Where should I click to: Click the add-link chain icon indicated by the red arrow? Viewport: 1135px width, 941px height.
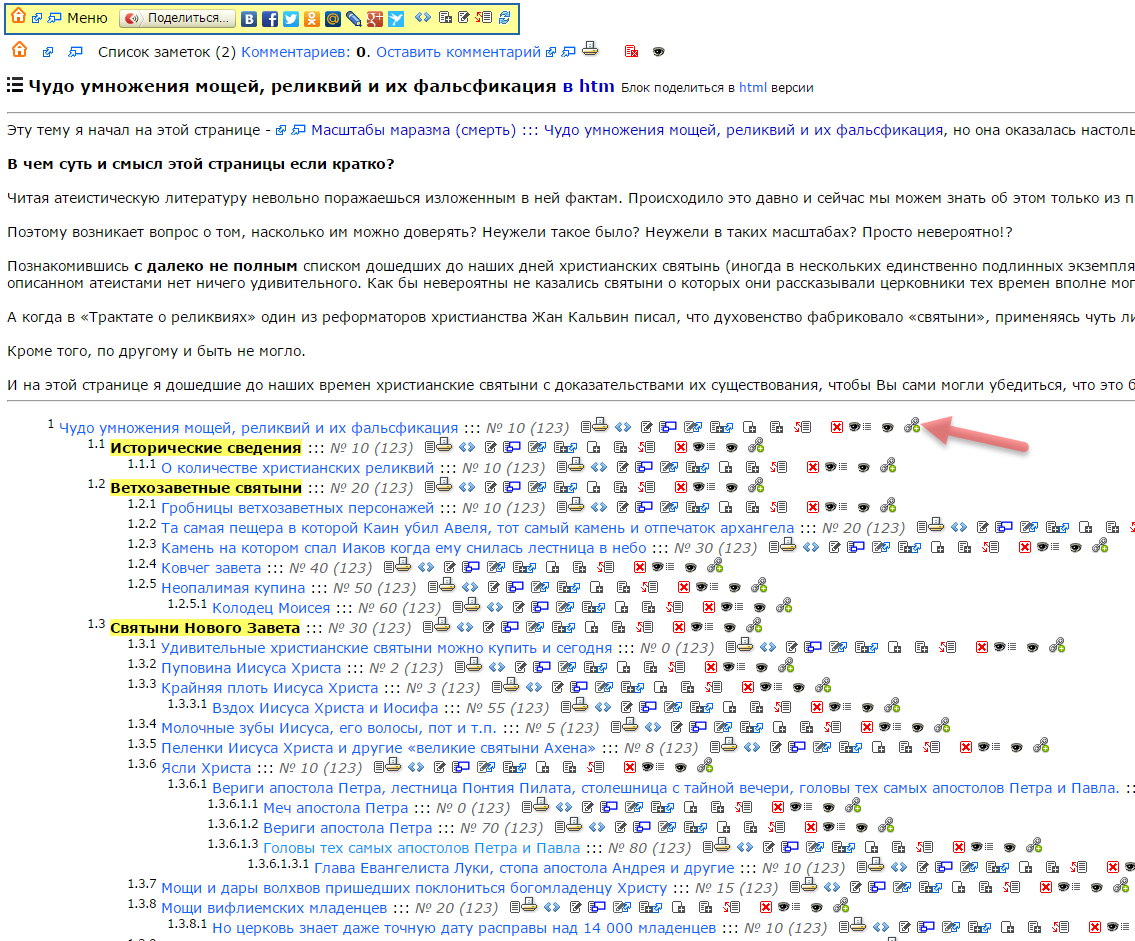pos(912,426)
